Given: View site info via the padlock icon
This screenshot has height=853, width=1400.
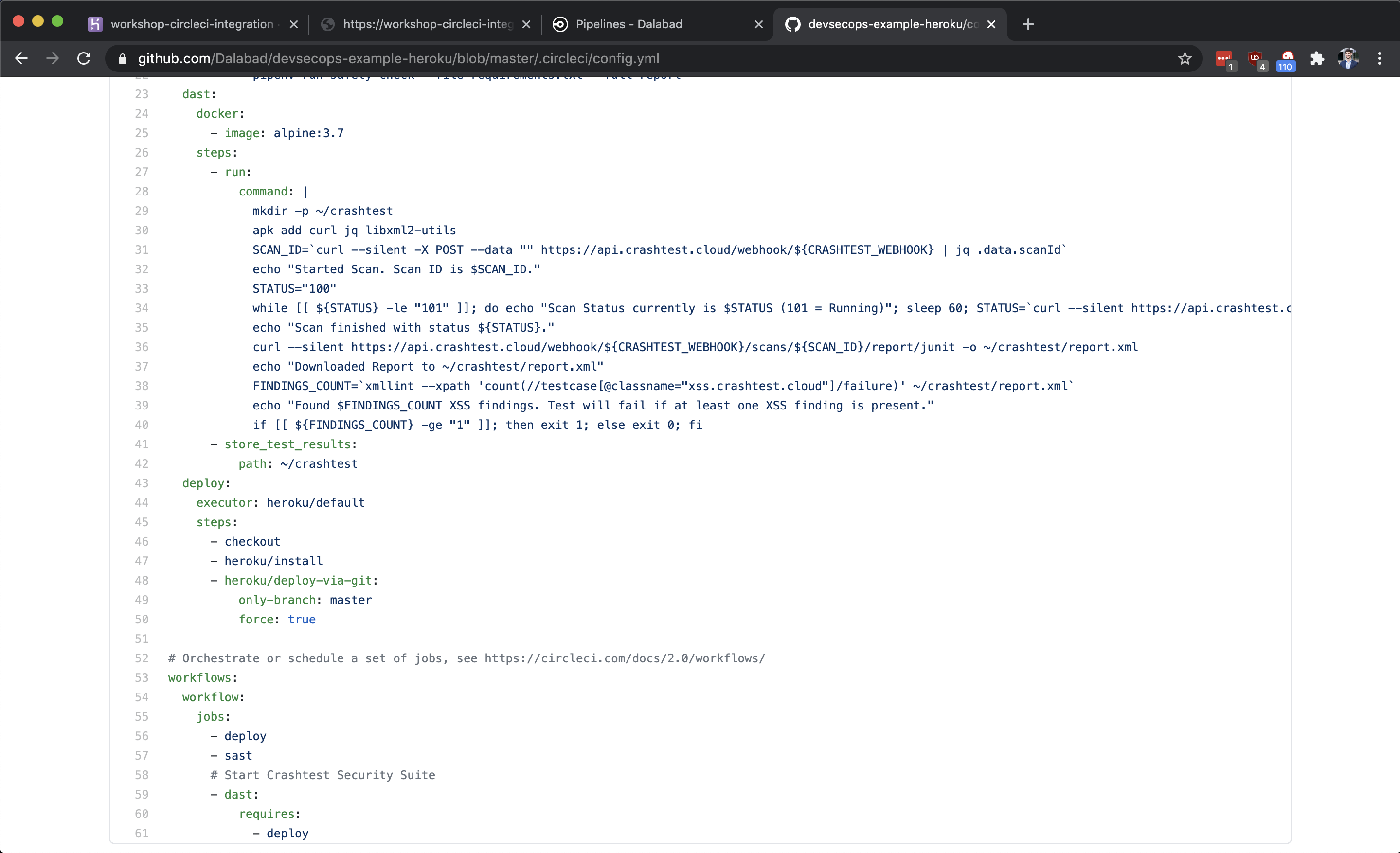Looking at the screenshot, I should pos(122,58).
